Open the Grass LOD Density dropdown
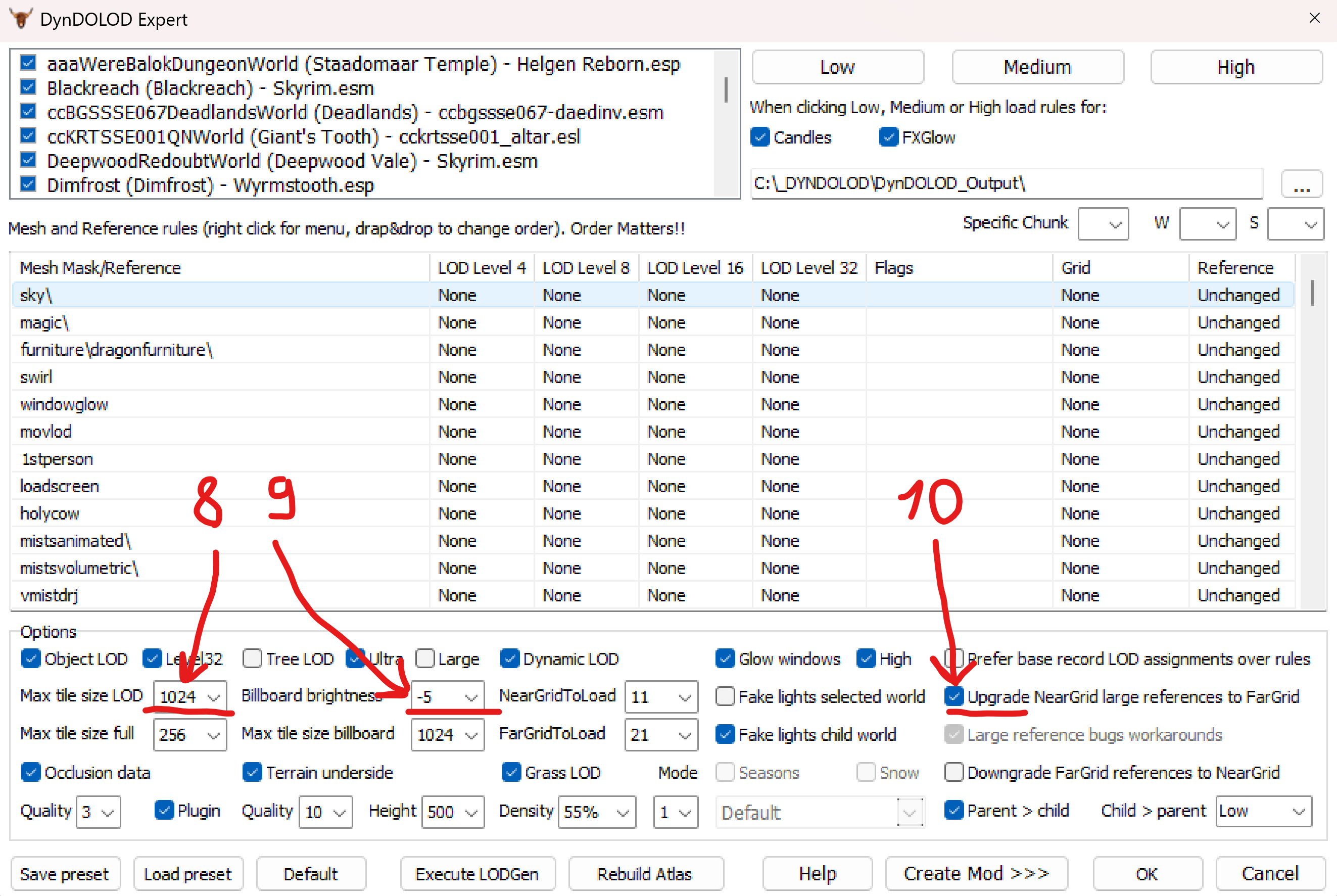 click(x=622, y=812)
